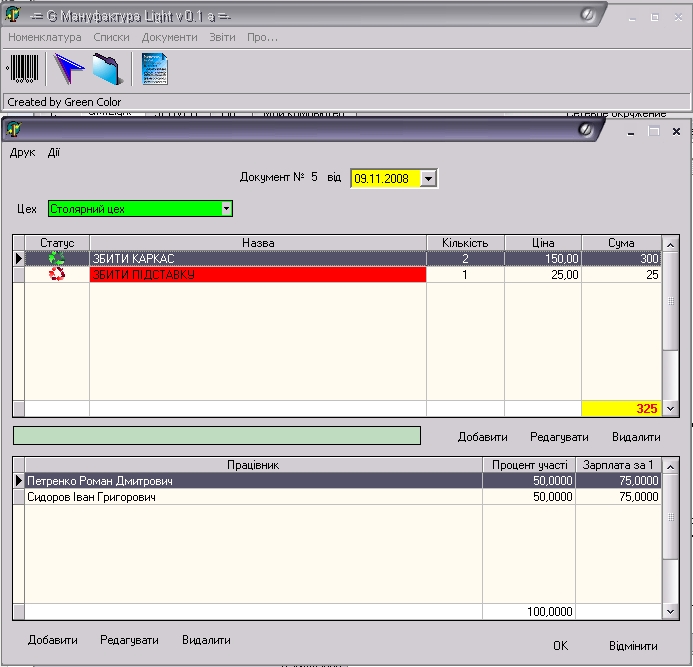
Task: Click Ціна column header
Action: pos(543,243)
